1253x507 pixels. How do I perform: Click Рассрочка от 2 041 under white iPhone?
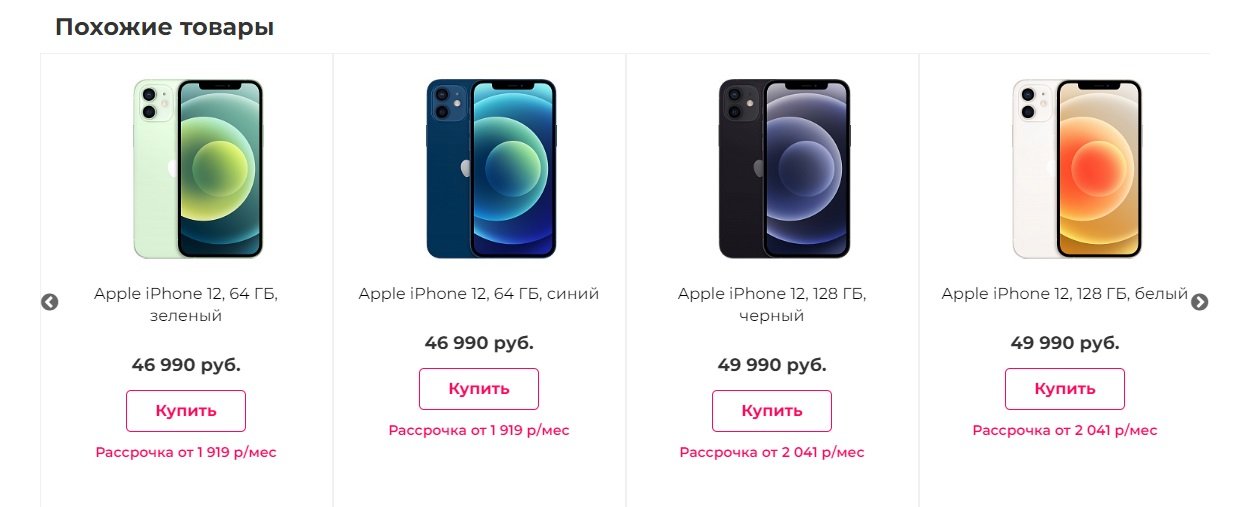tap(1064, 430)
